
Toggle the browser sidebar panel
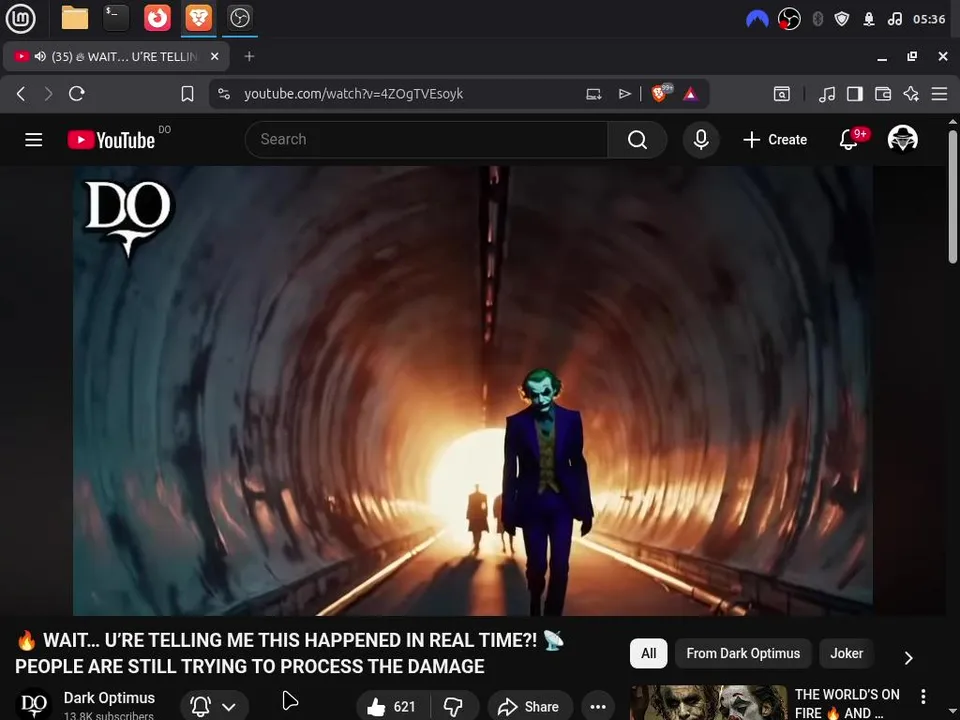pyautogui.click(x=855, y=94)
